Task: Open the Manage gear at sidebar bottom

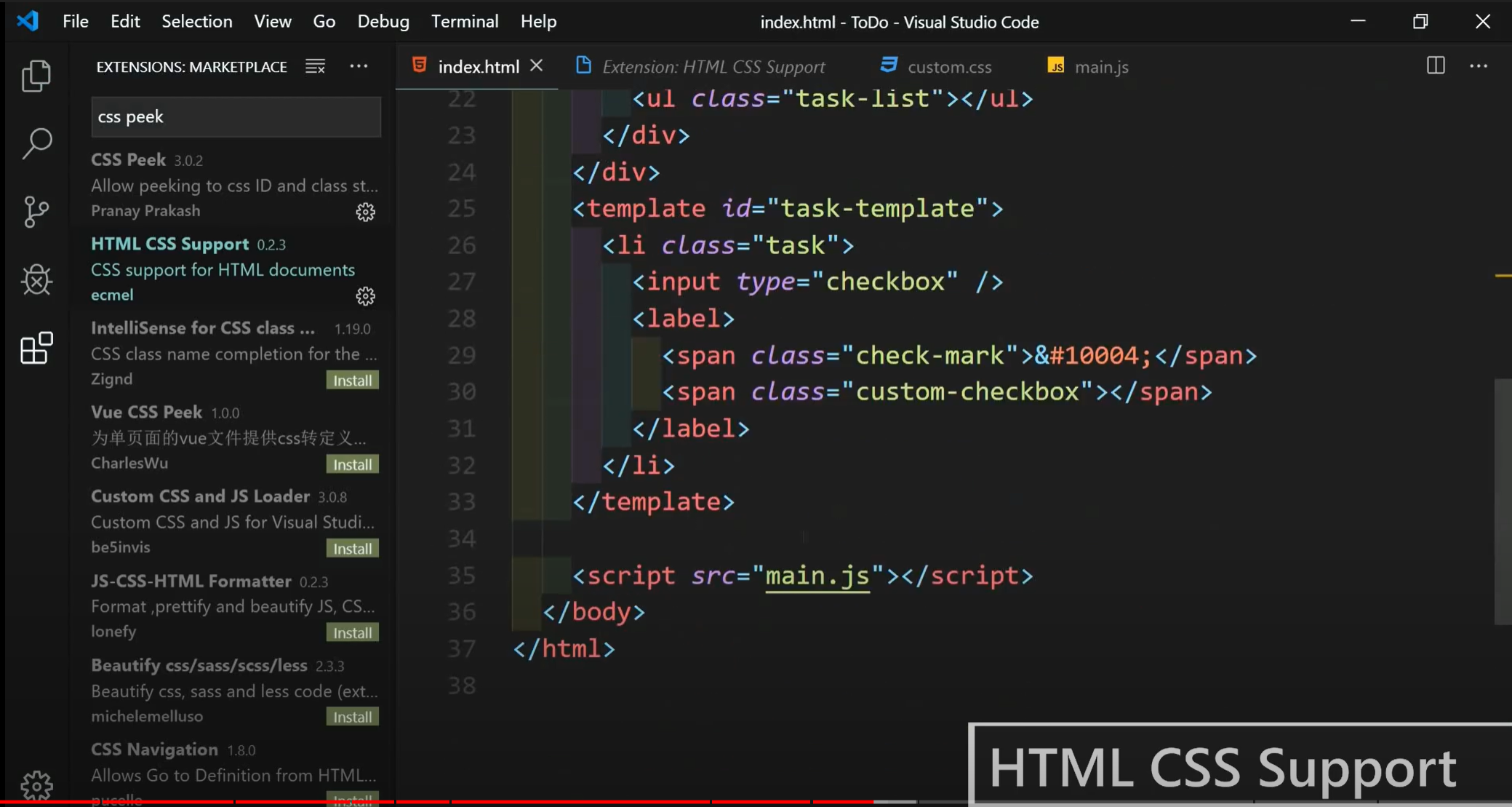Action: point(36,784)
